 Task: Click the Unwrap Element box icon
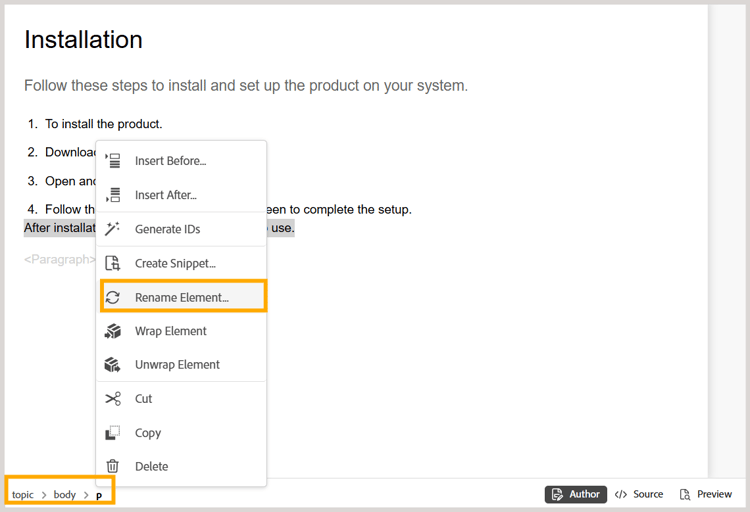pos(113,365)
